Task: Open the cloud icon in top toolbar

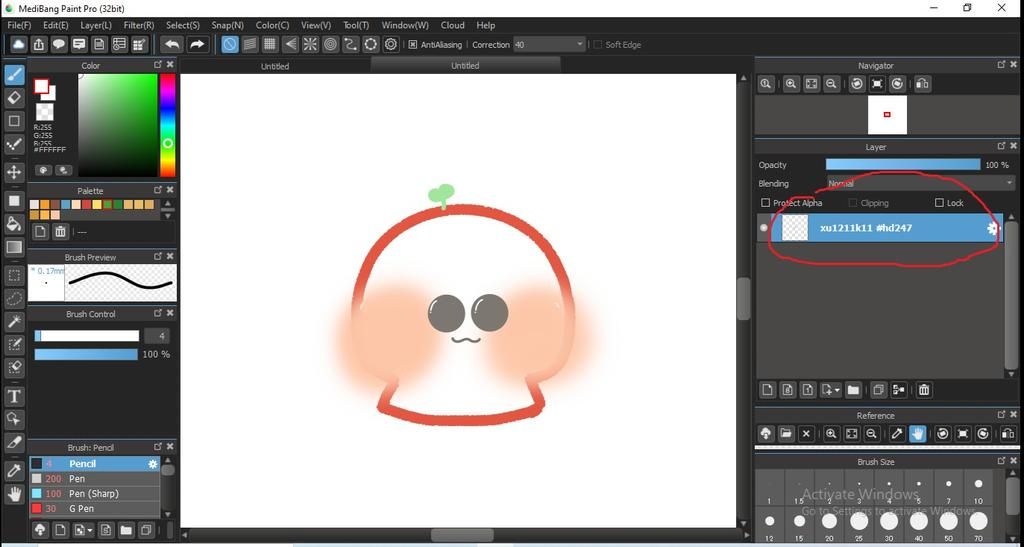Action: (18, 44)
